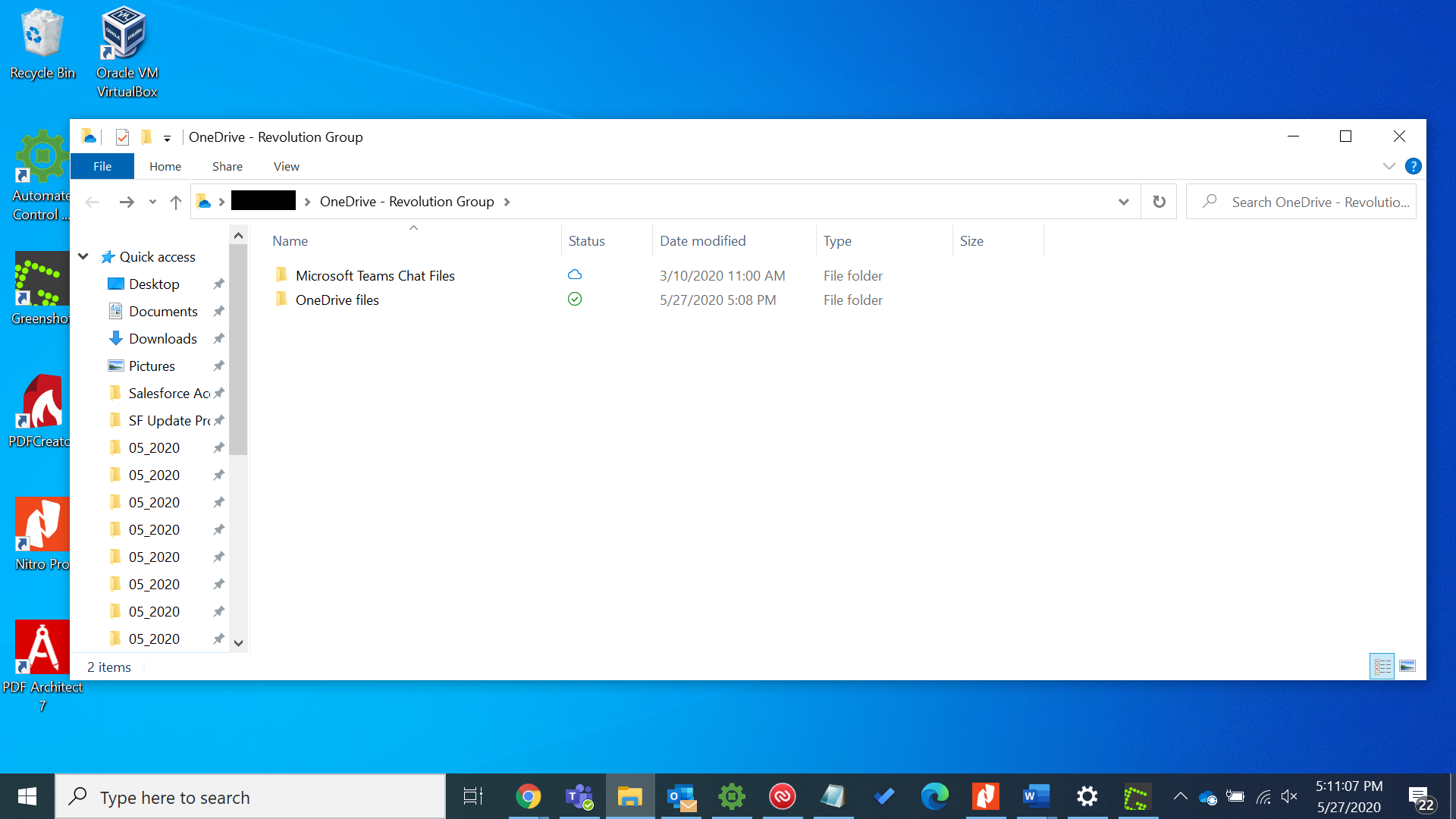Show hidden system tray icons
This screenshot has width=1456, height=819.
click(1181, 796)
